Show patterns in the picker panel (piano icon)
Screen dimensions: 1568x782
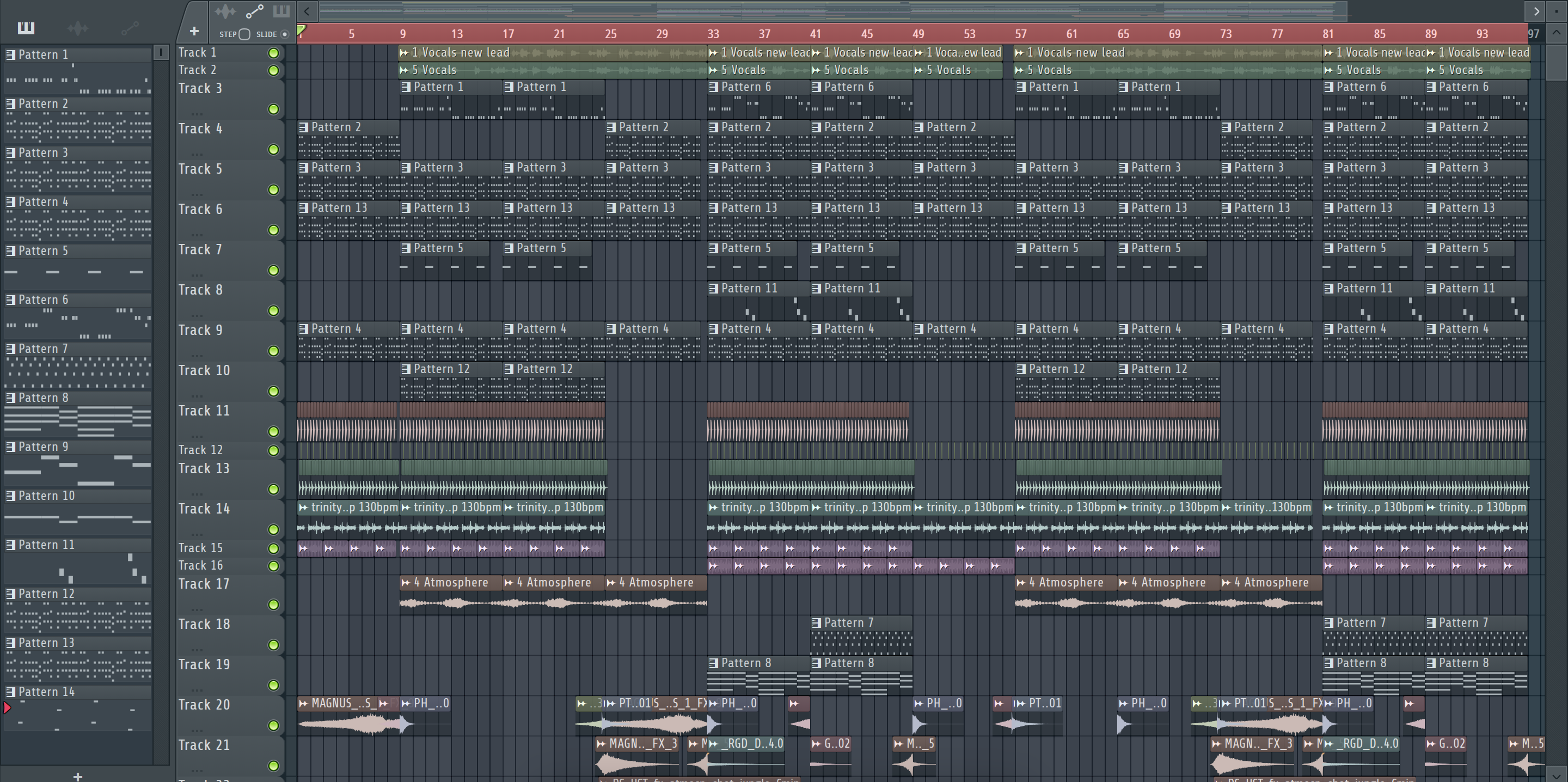[x=26, y=27]
